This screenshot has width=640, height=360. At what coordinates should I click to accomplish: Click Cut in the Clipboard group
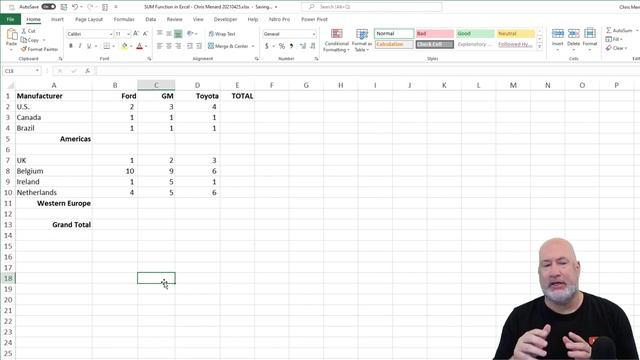(x=28, y=31)
